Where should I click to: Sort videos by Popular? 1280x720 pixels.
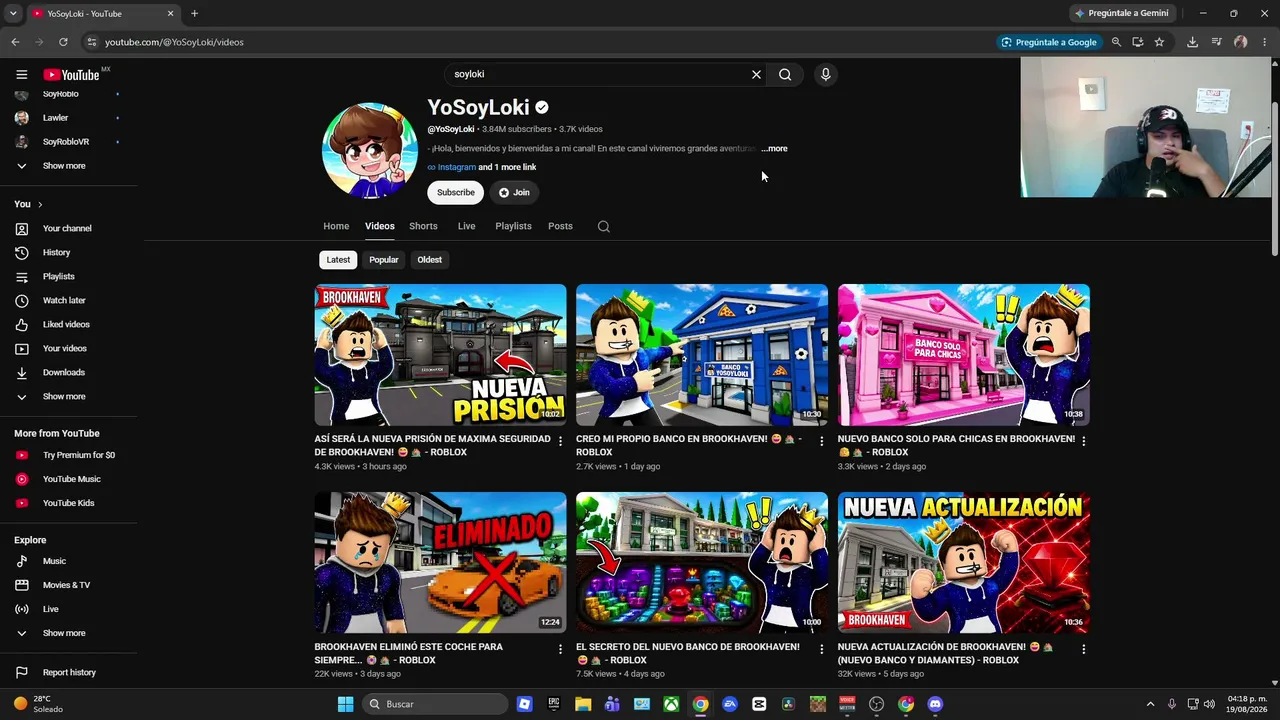(384, 260)
